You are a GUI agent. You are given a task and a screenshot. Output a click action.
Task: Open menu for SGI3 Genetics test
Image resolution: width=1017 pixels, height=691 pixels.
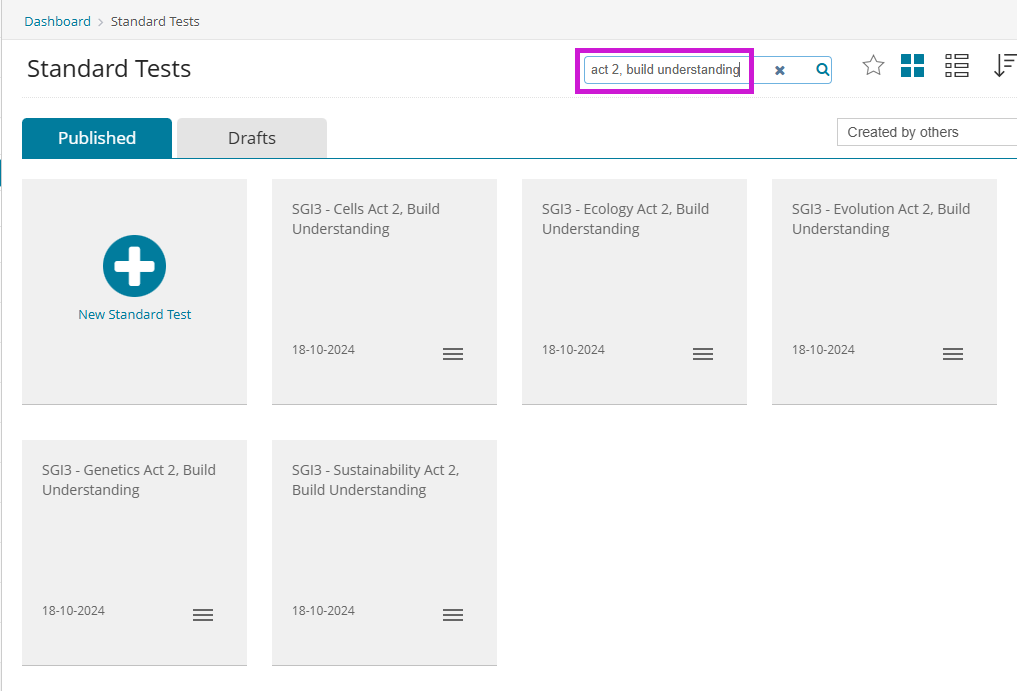203,615
